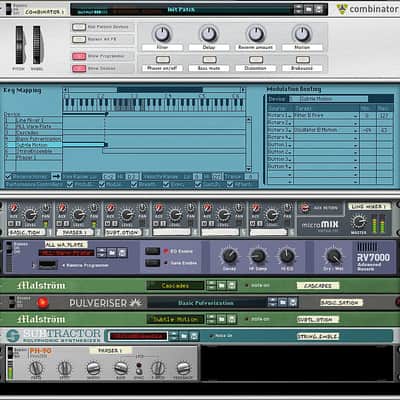
Task: Click the PH-90 Phaser Feedback knob
Action: click(183, 368)
